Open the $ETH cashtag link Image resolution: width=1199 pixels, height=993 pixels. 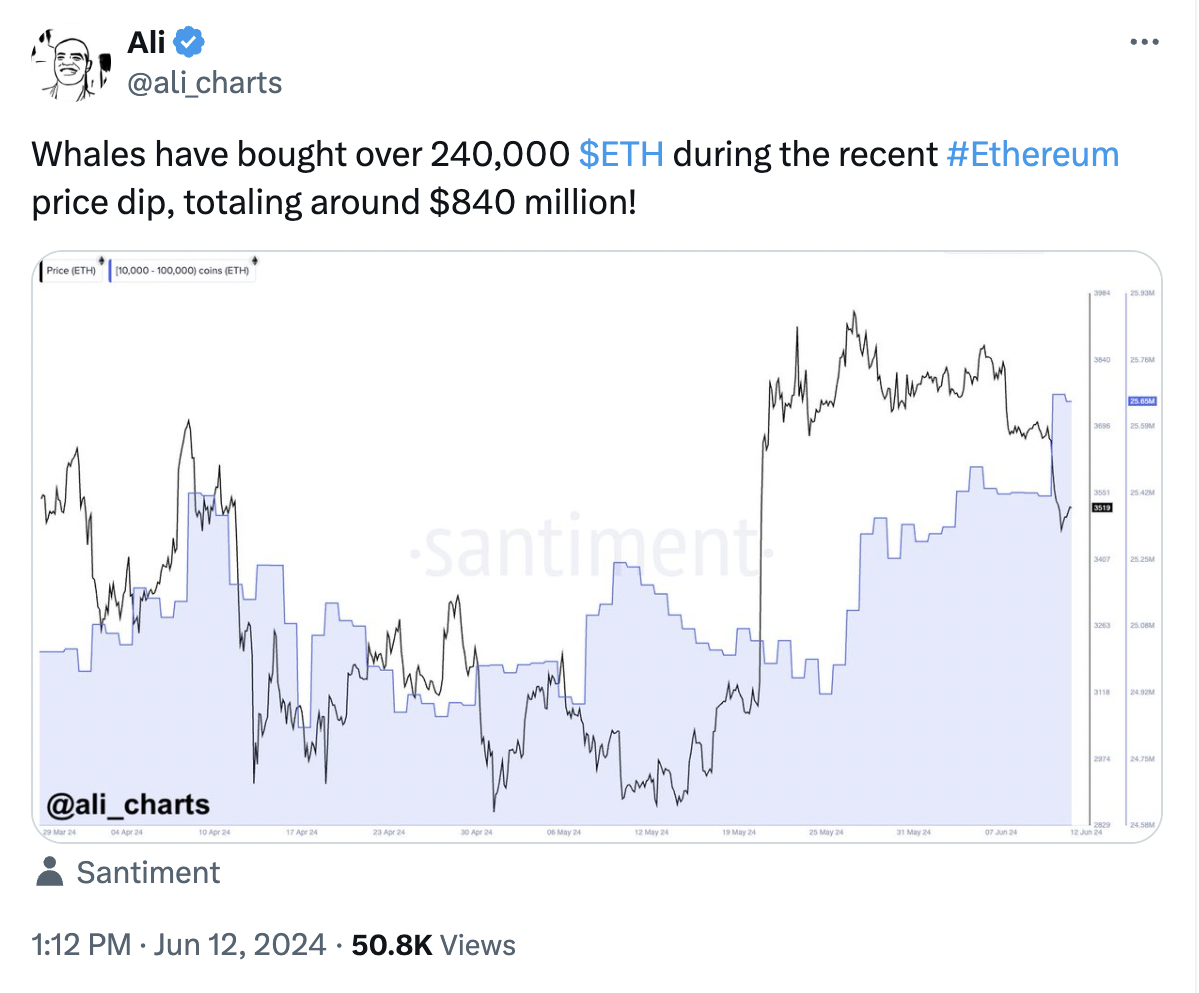click(621, 154)
